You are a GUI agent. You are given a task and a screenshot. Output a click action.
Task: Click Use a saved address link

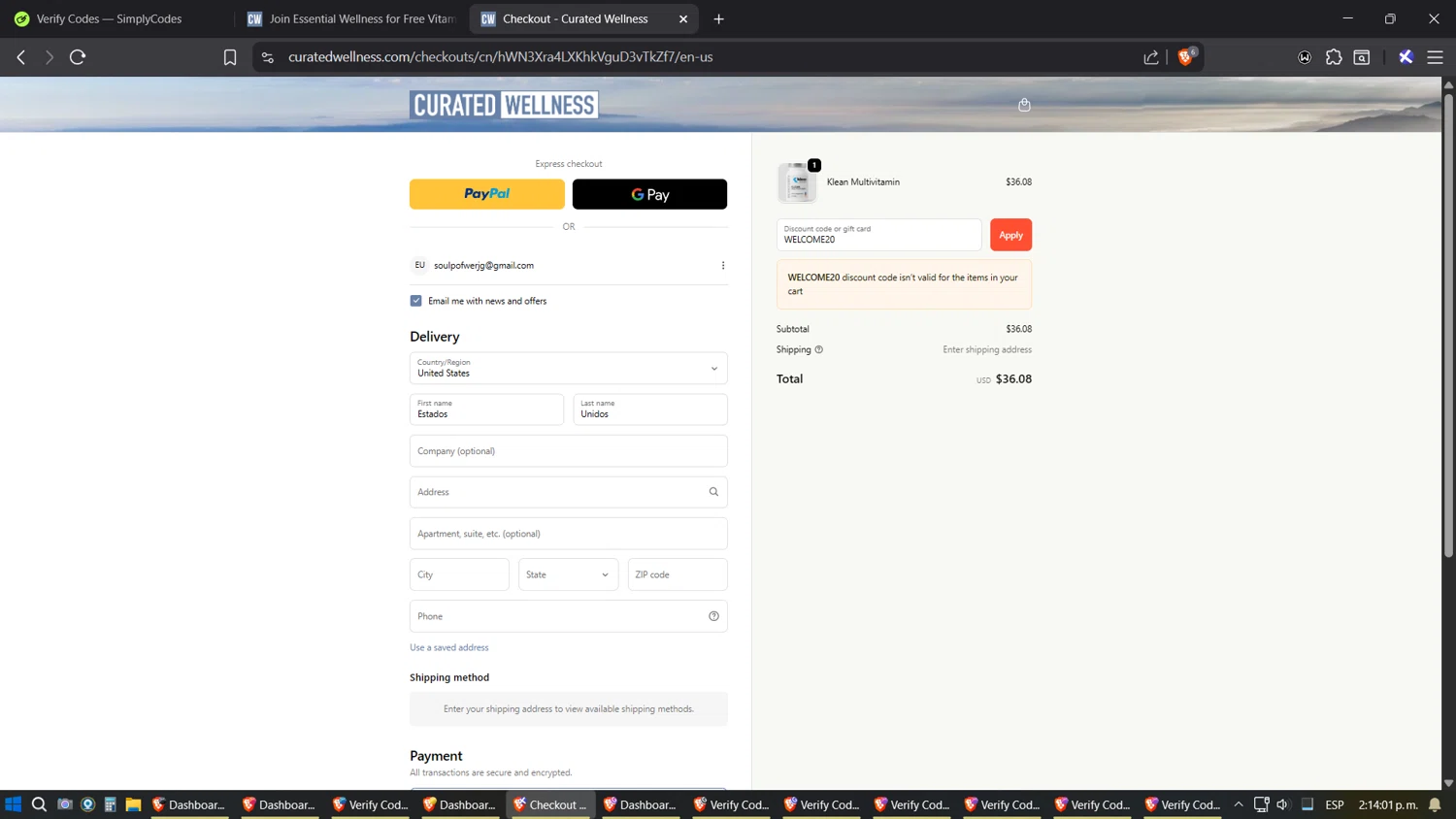[449, 647]
